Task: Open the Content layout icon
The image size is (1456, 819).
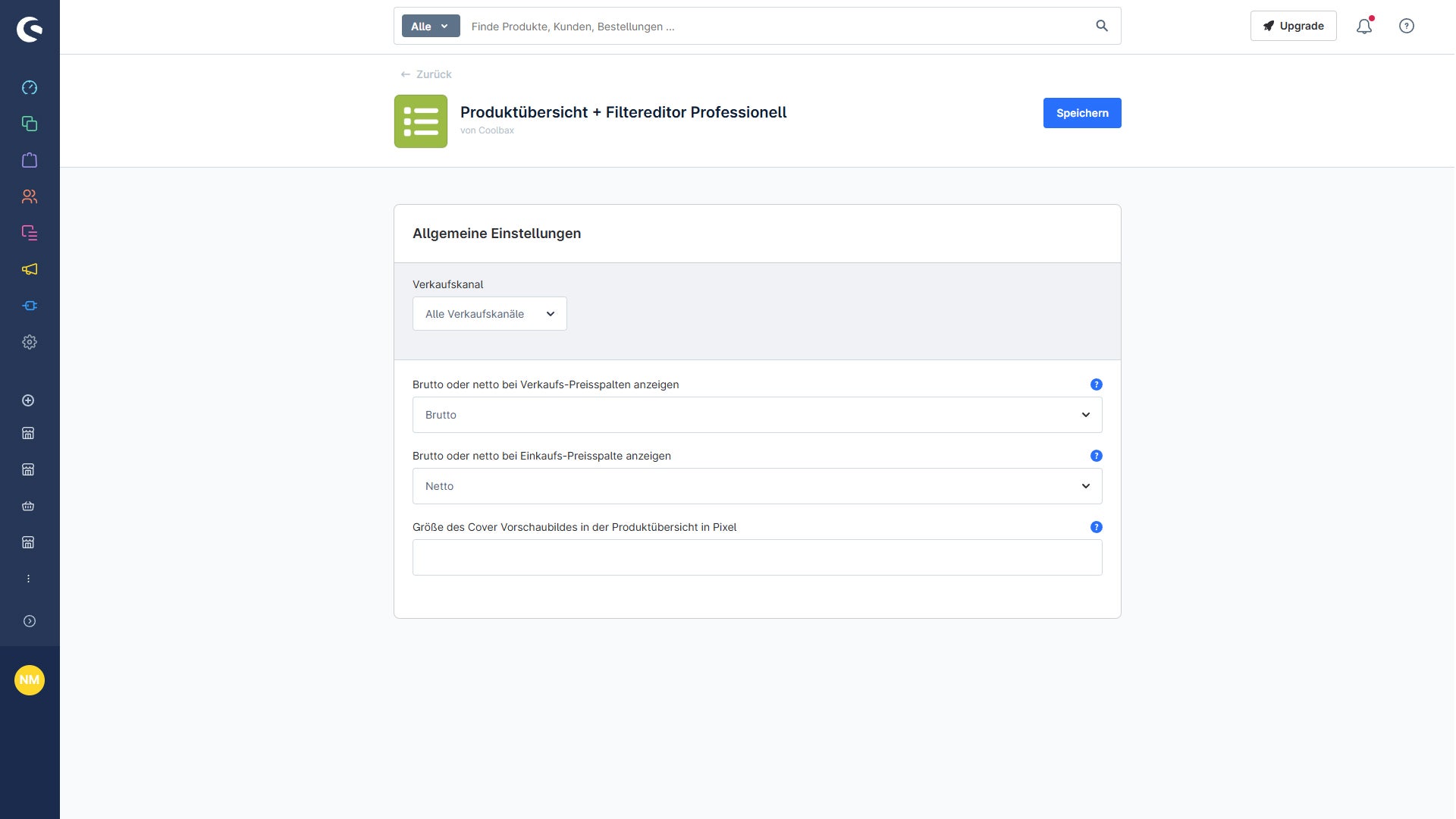Action: (30, 233)
